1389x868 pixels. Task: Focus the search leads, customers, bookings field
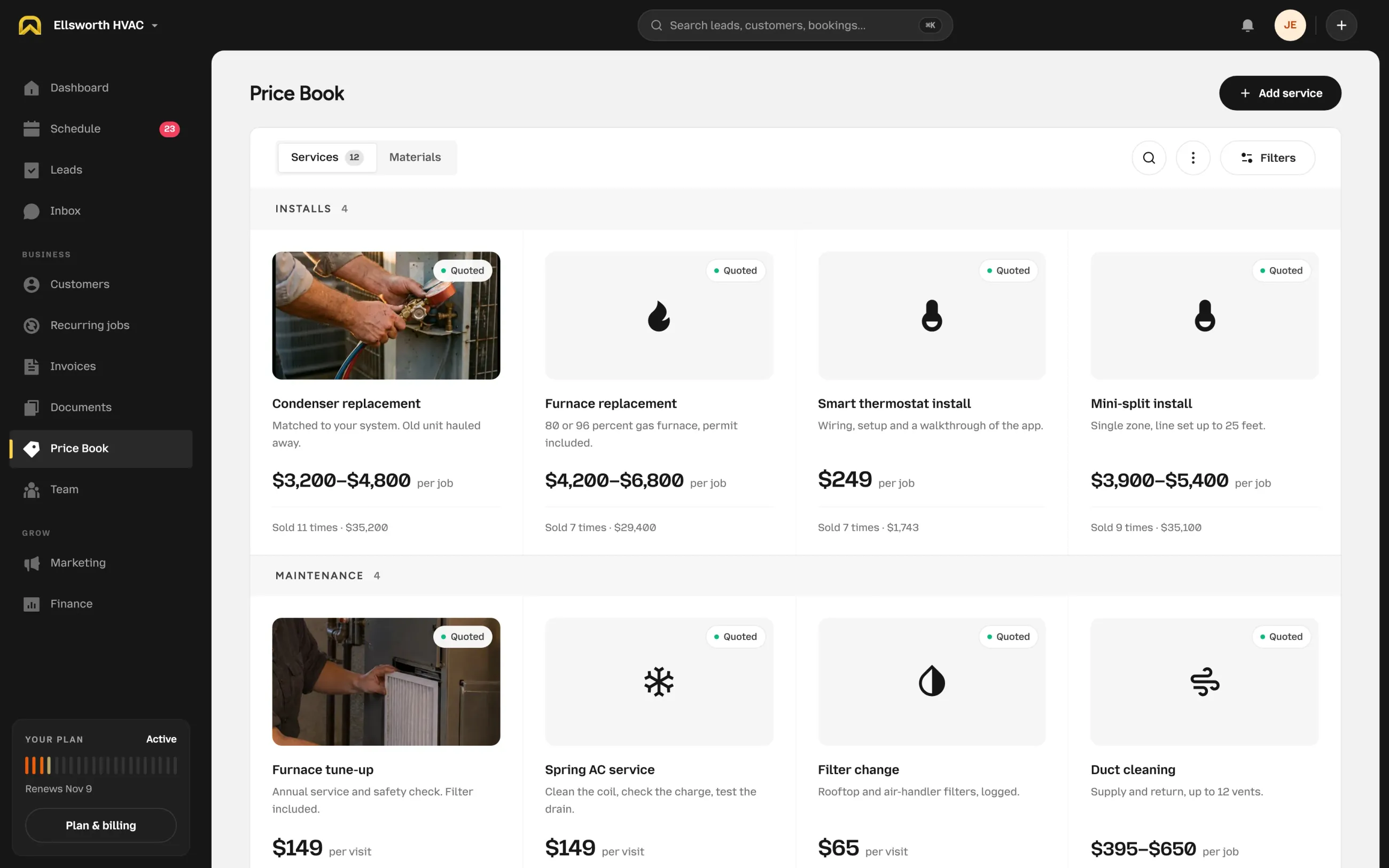[795, 25]
